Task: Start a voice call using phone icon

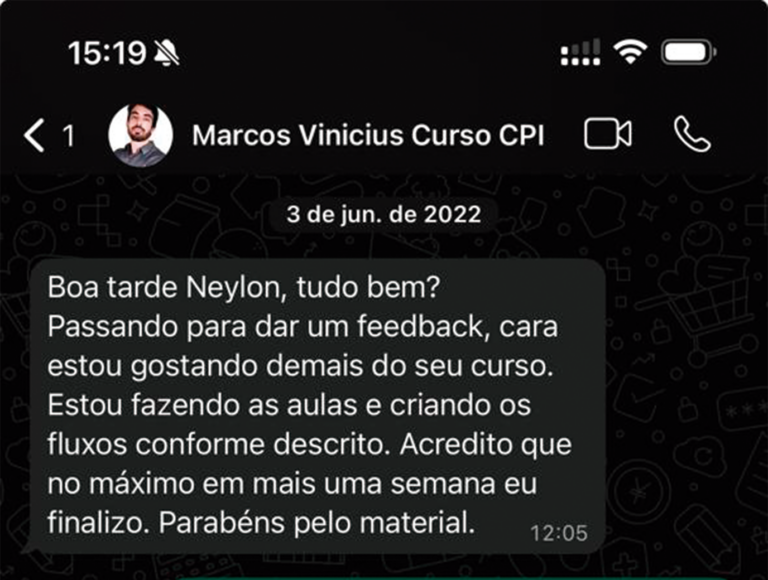Action: [x=692, y=134]
